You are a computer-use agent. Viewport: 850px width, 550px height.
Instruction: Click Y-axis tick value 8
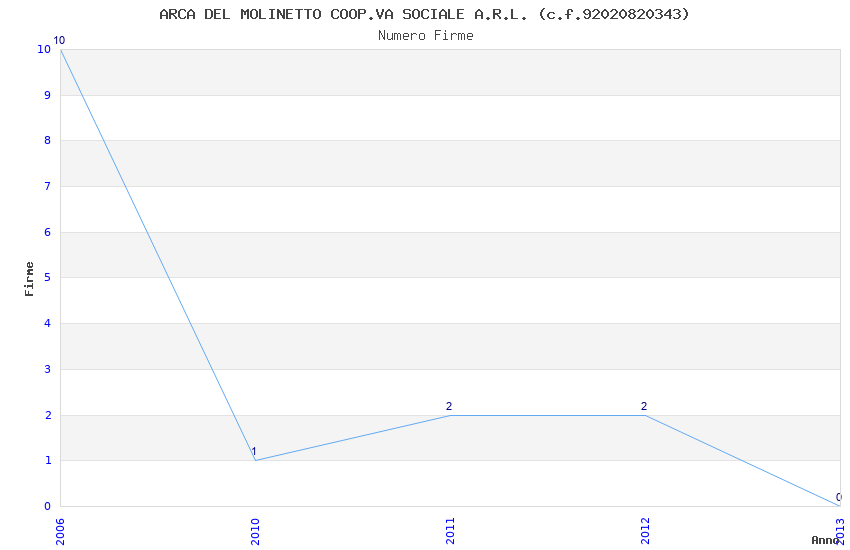48,140
